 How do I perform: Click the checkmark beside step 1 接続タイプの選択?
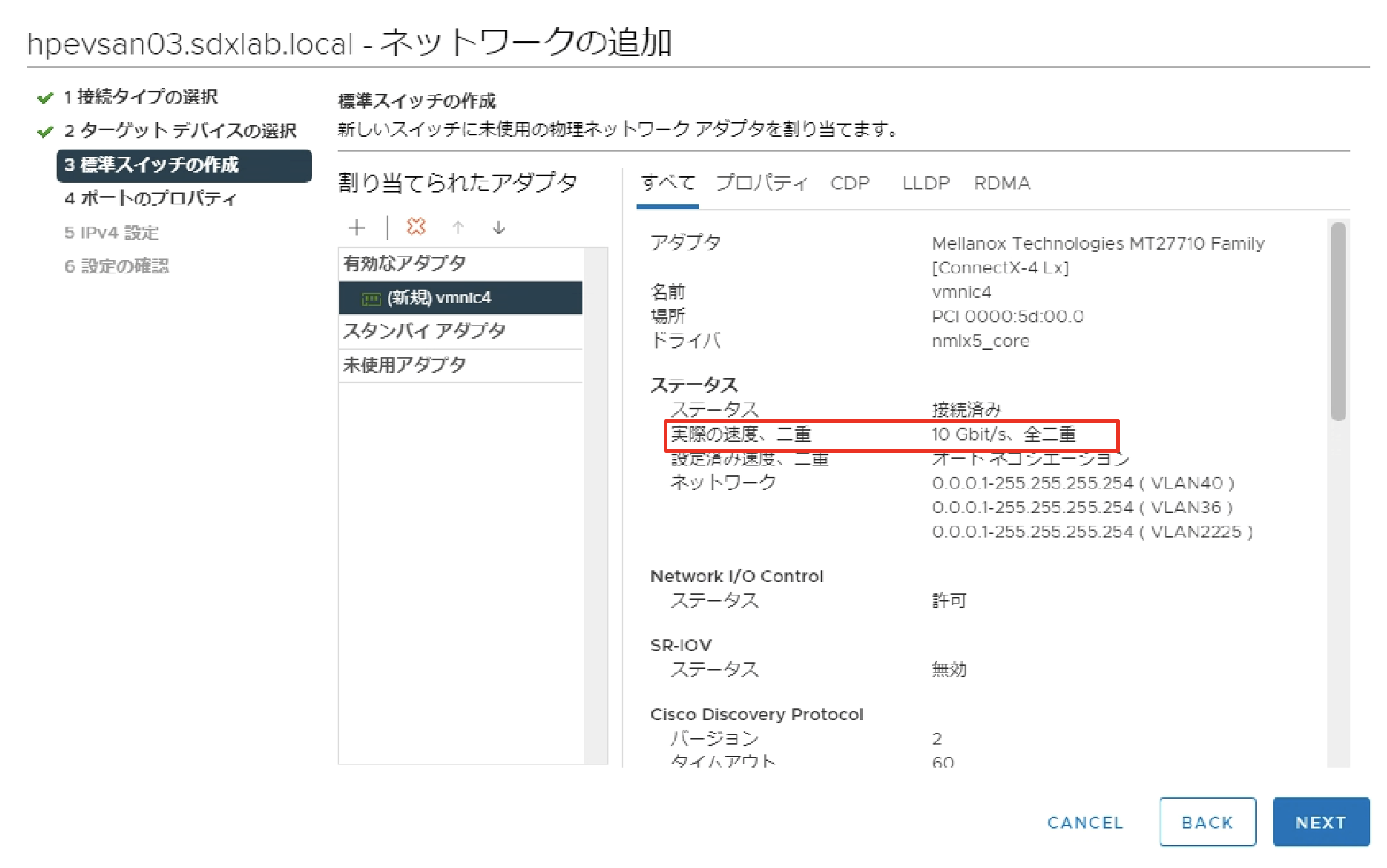(x=45, y=97)
